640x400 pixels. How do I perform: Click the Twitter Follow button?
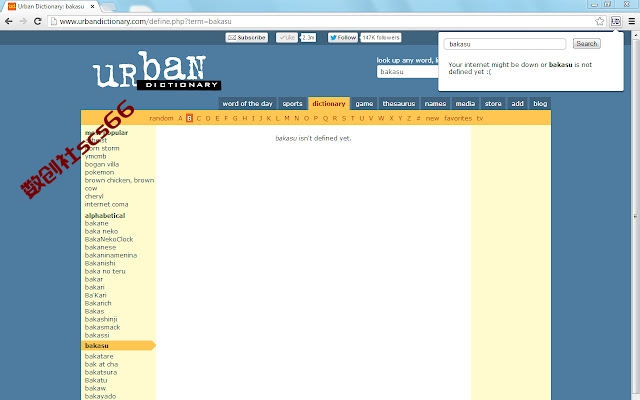(x=343, y=38)
